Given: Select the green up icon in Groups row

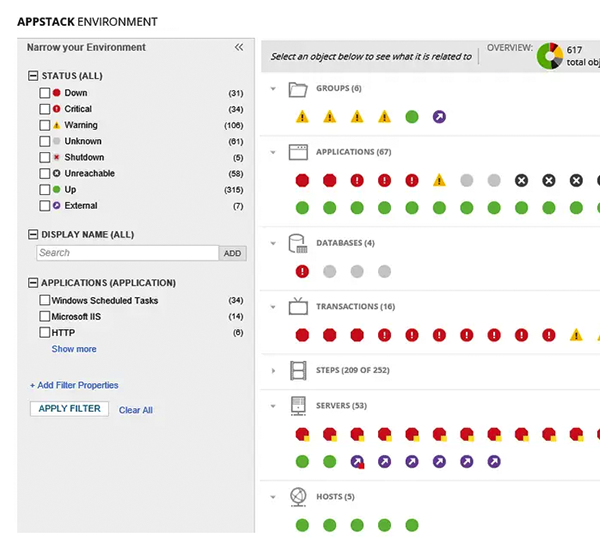Looking at the screenshot, I should pos(412,117).
